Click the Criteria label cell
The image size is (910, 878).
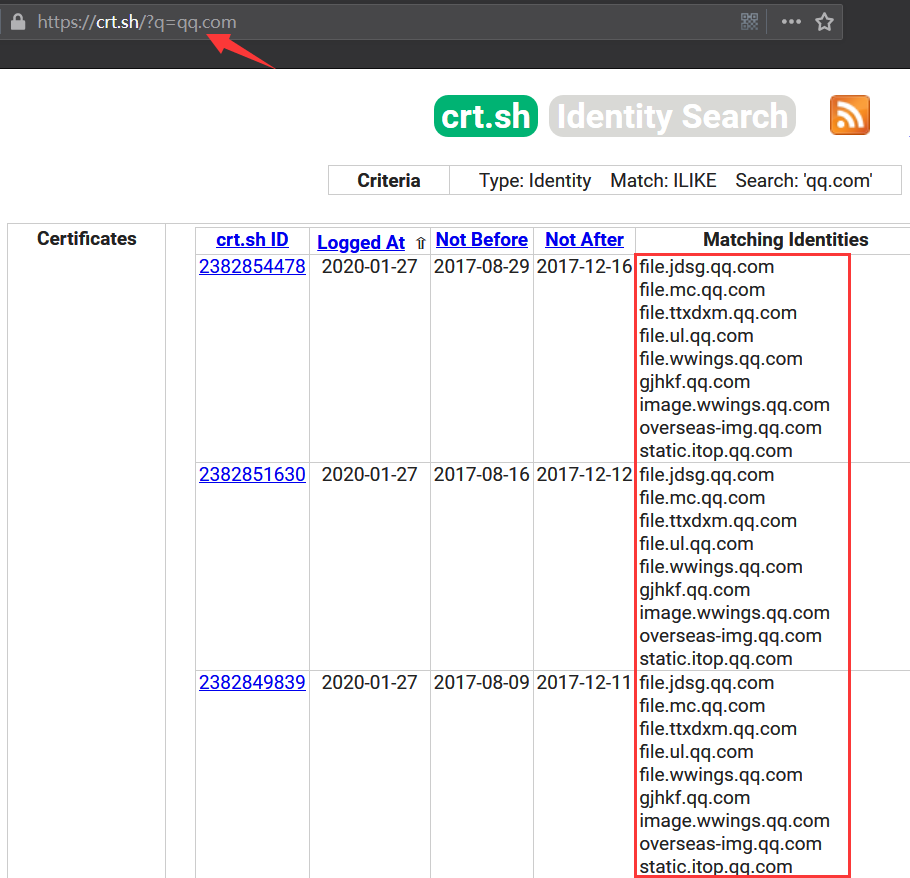point(389,180)
